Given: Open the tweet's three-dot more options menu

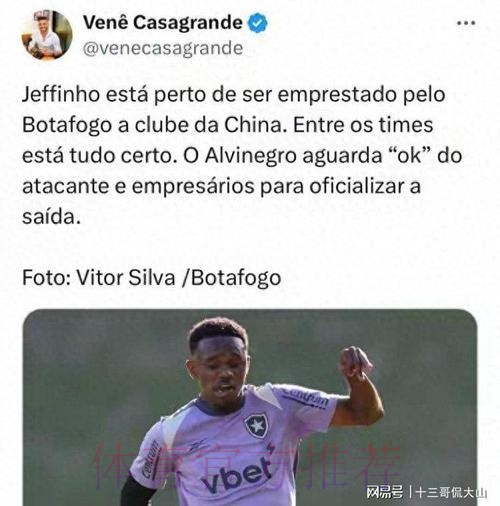Looking at the screenshot, I should pos(466,23).
